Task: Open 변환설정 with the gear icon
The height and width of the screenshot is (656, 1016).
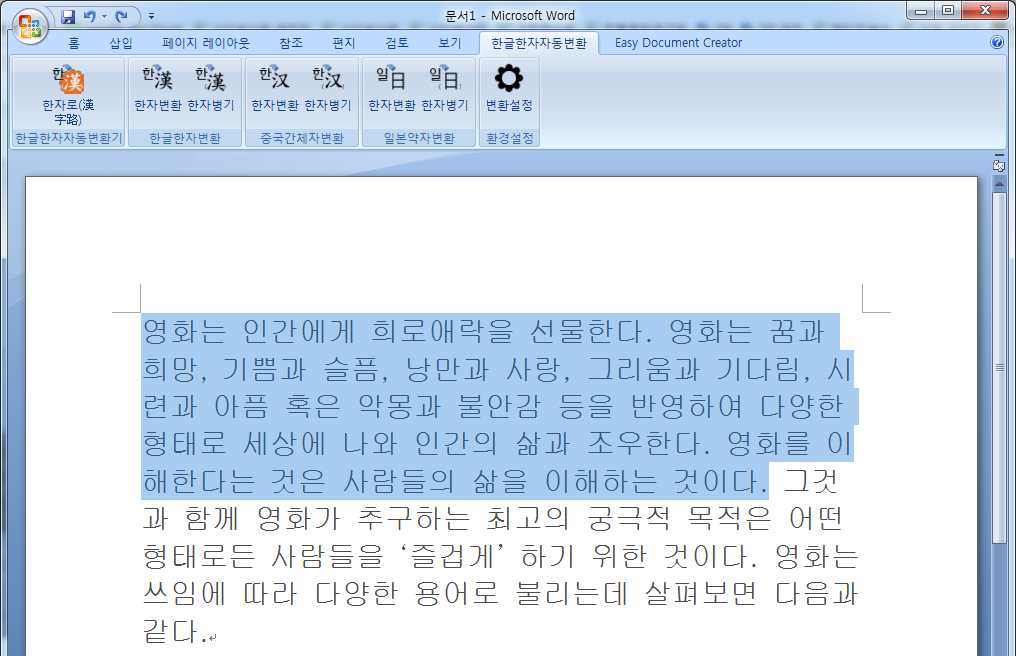Action: tap(506, 88)
